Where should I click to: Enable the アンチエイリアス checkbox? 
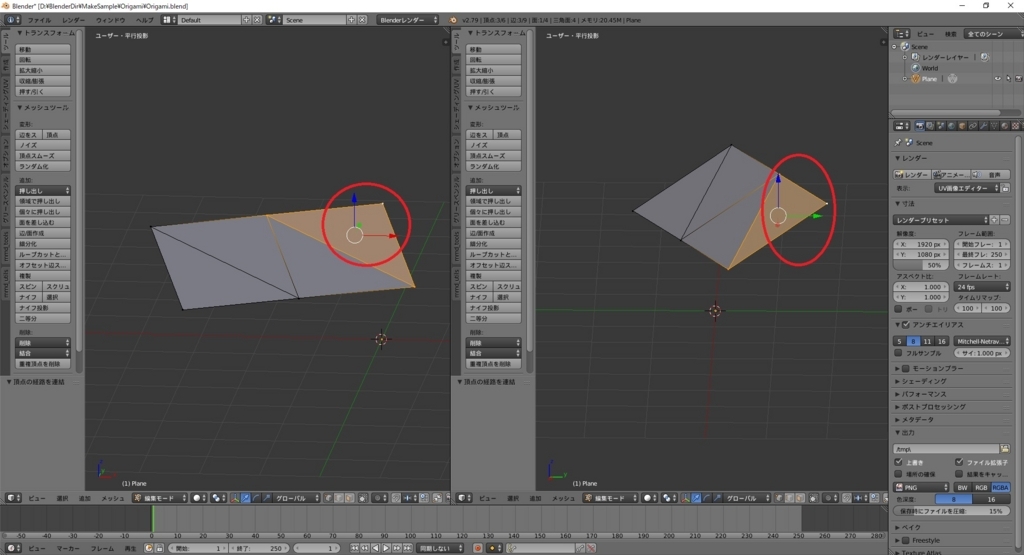[906, 325]
